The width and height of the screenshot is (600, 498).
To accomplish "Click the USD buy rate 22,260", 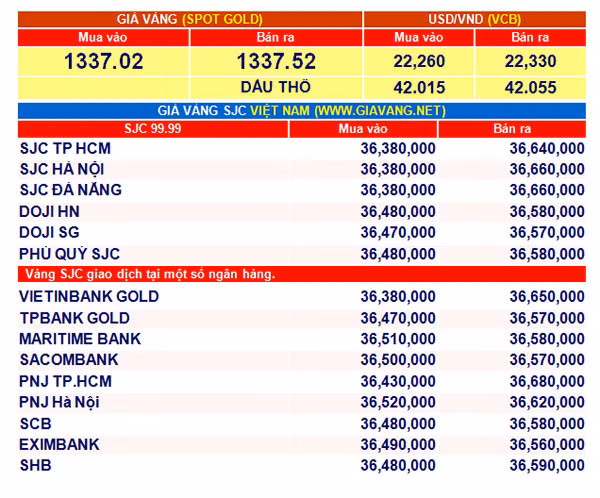I will 419,61.
